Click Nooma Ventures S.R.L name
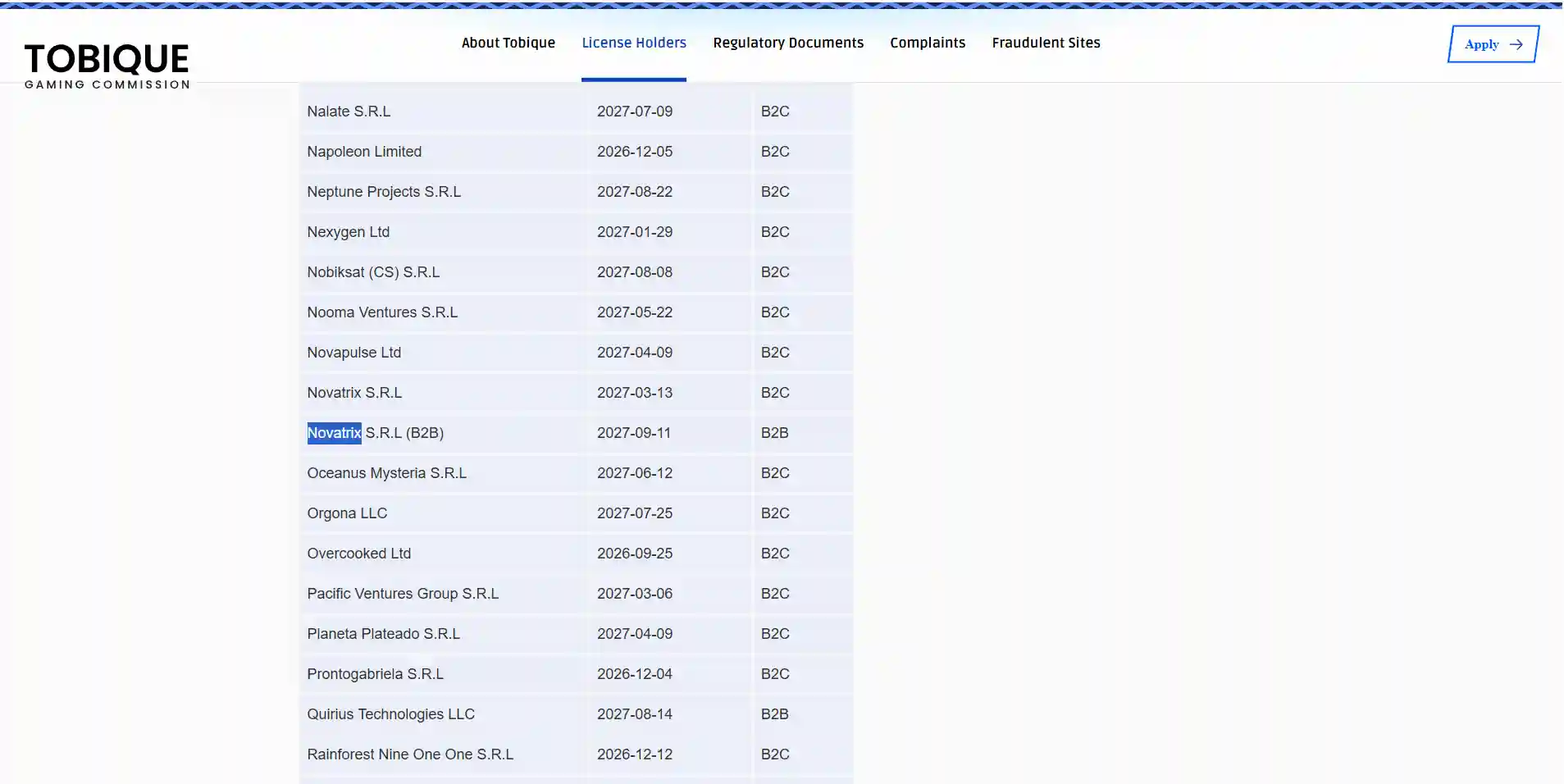 coord(382,312)
